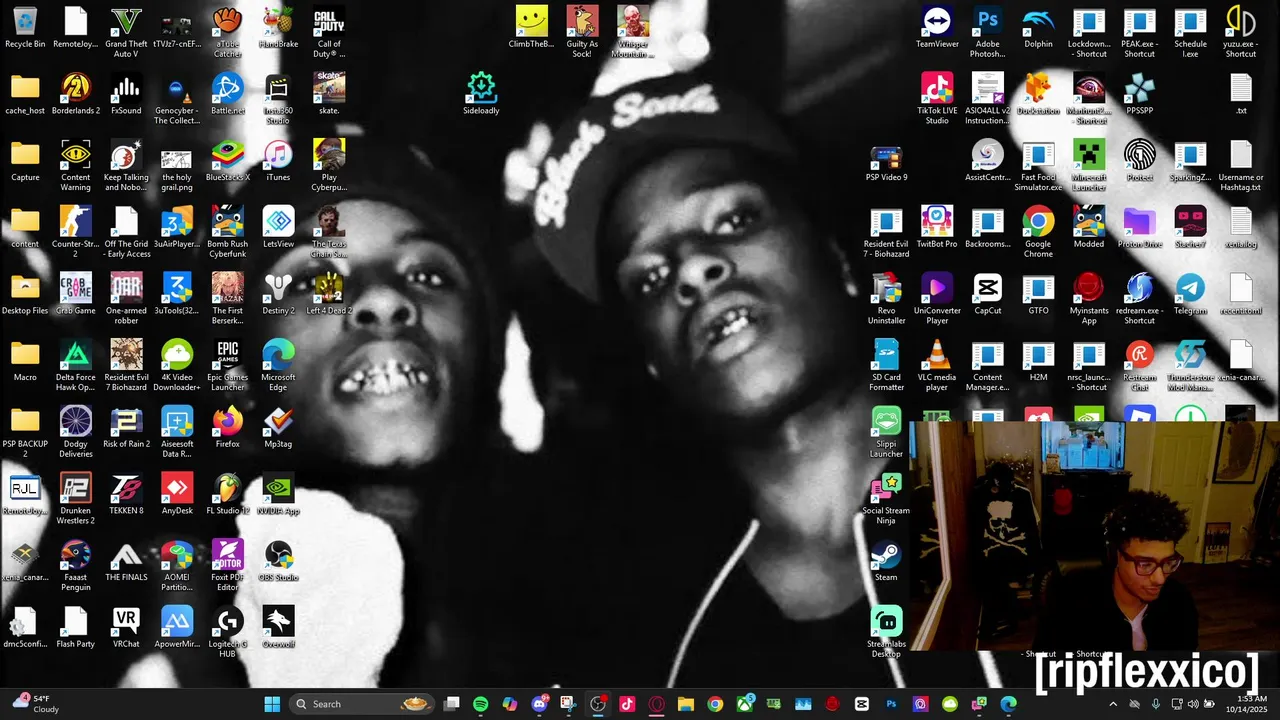1280x720 pixels.
Task: Open the Telegram desktop shortcut
Action: click(1190, 294)
